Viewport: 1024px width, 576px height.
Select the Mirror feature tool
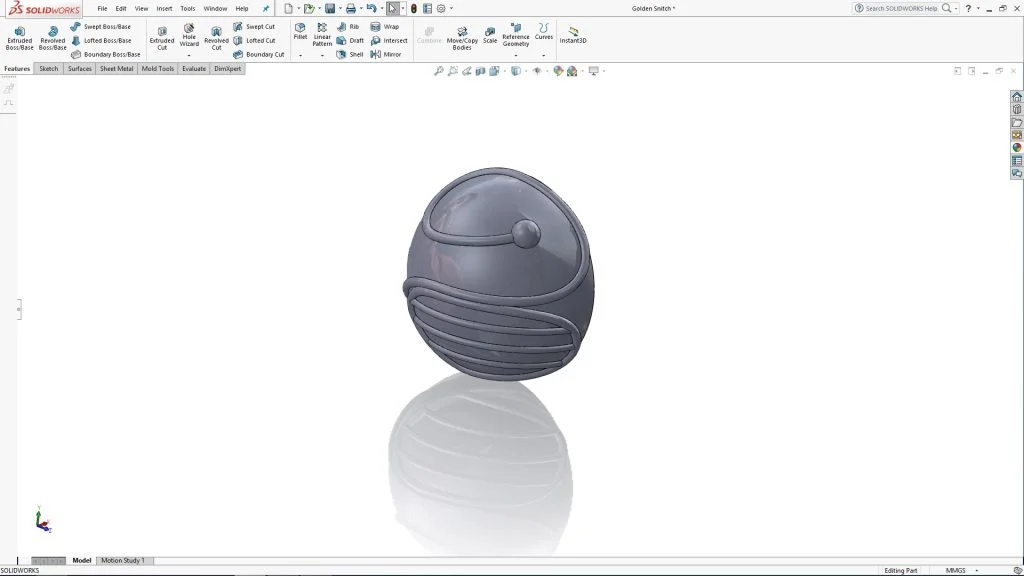tap(386, 54)
